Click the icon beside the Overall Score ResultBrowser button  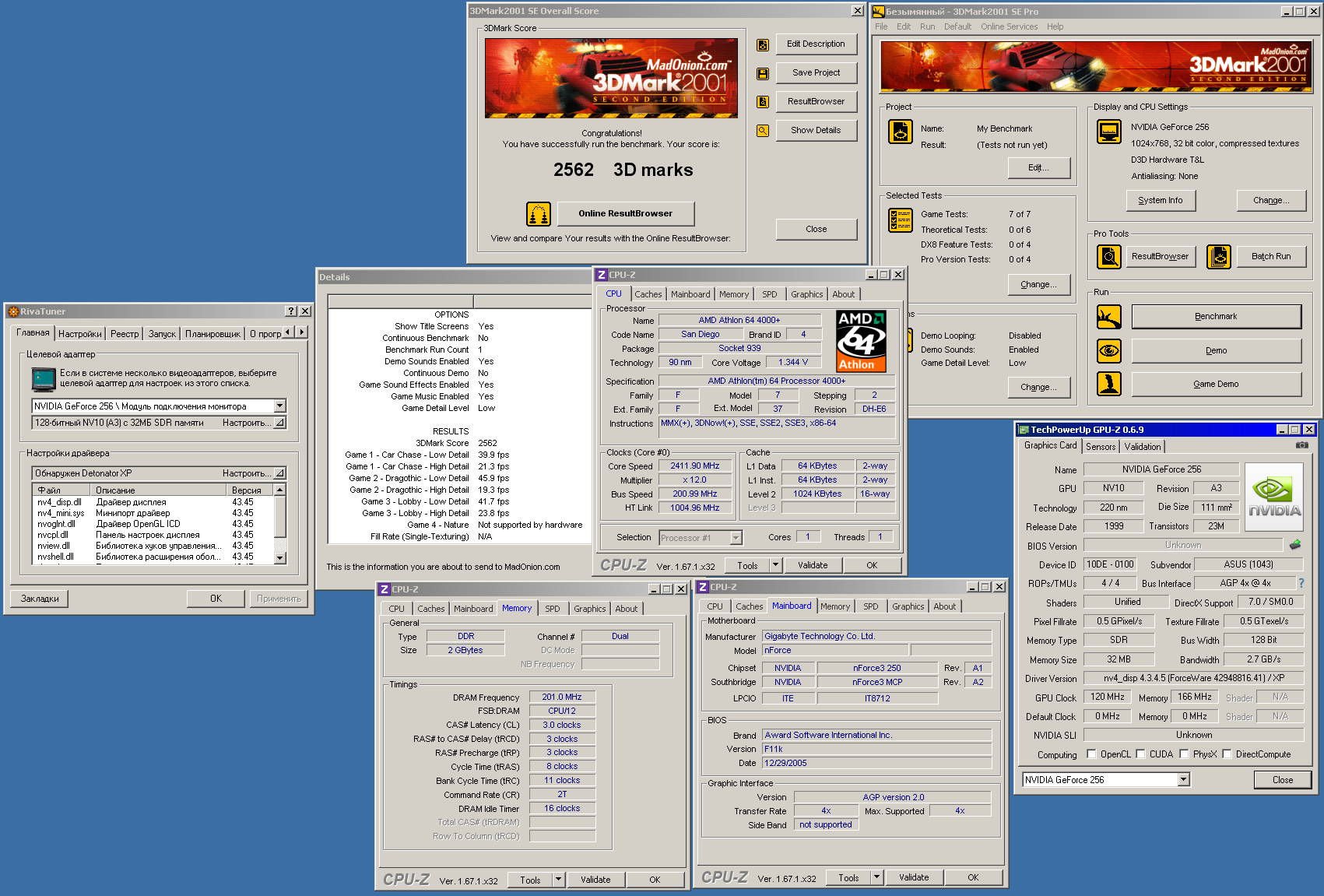[763, 102]
